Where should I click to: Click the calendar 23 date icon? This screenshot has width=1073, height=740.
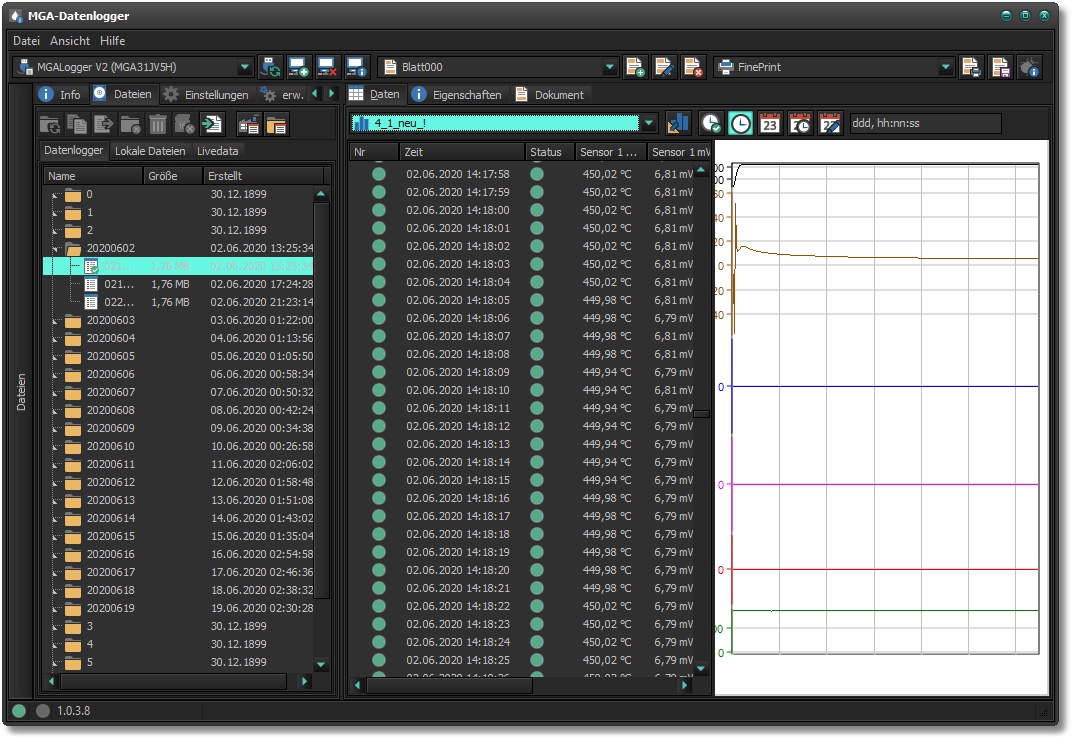pyautogui.click(x=770, y=123)
